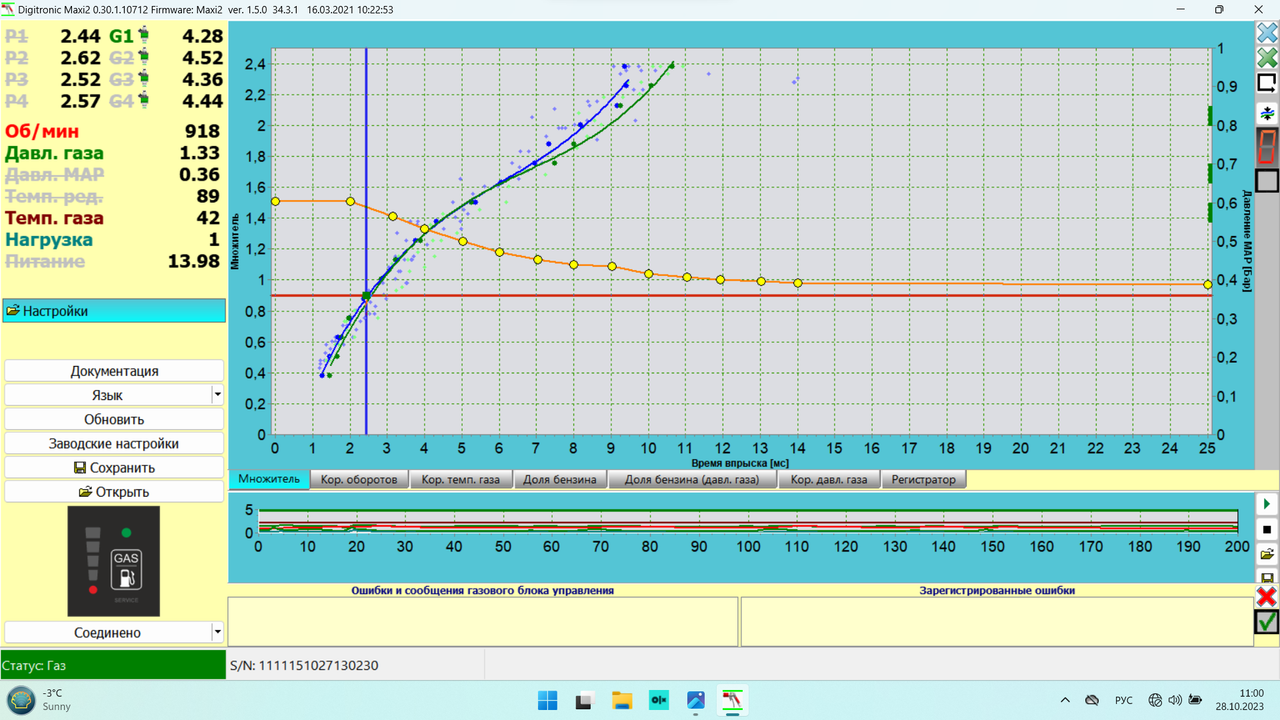Expand the Язык language dropdown arrow
1280x720 pixels.
tap(217, 394)
